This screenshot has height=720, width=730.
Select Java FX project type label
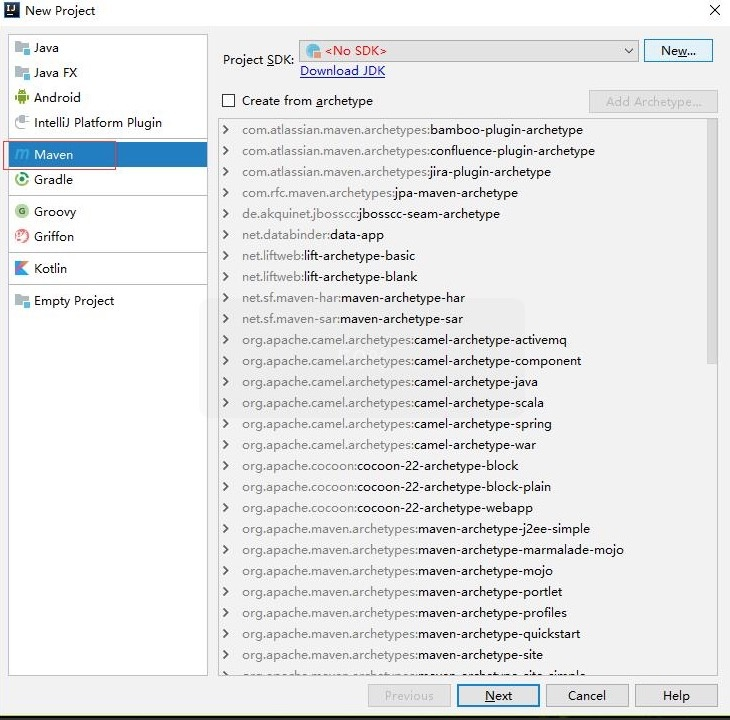pos(55,73)
